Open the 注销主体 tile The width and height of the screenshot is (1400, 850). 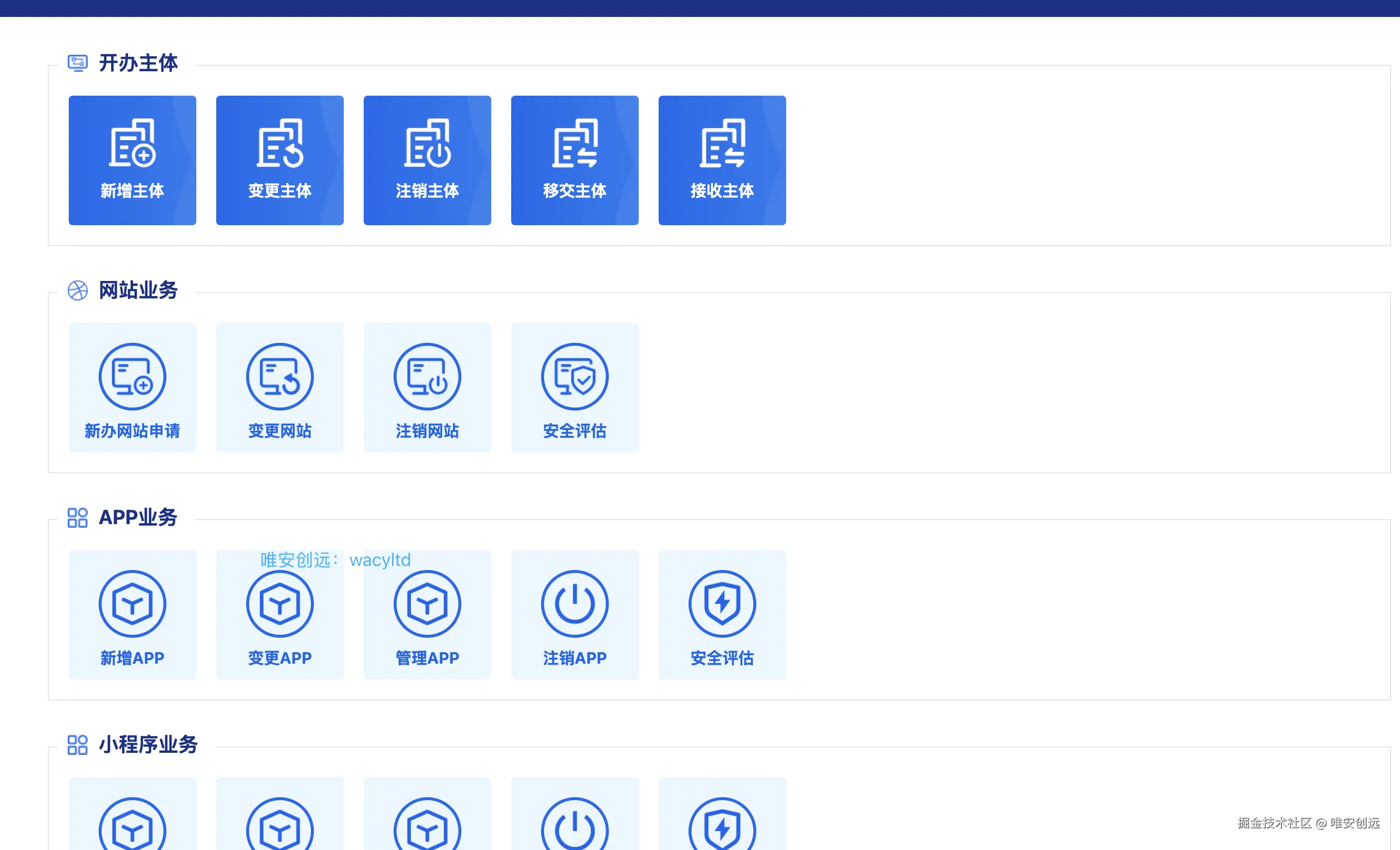[427, 160]
